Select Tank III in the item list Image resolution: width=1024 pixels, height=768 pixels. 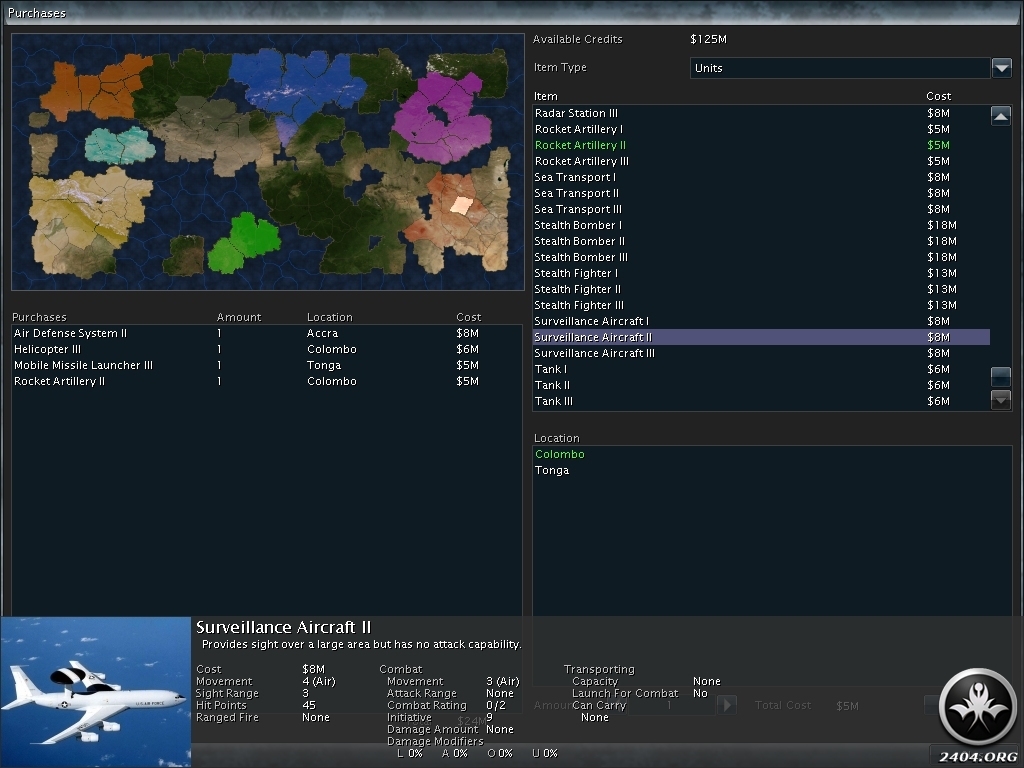pyautogui.click(x=554, y=401)
